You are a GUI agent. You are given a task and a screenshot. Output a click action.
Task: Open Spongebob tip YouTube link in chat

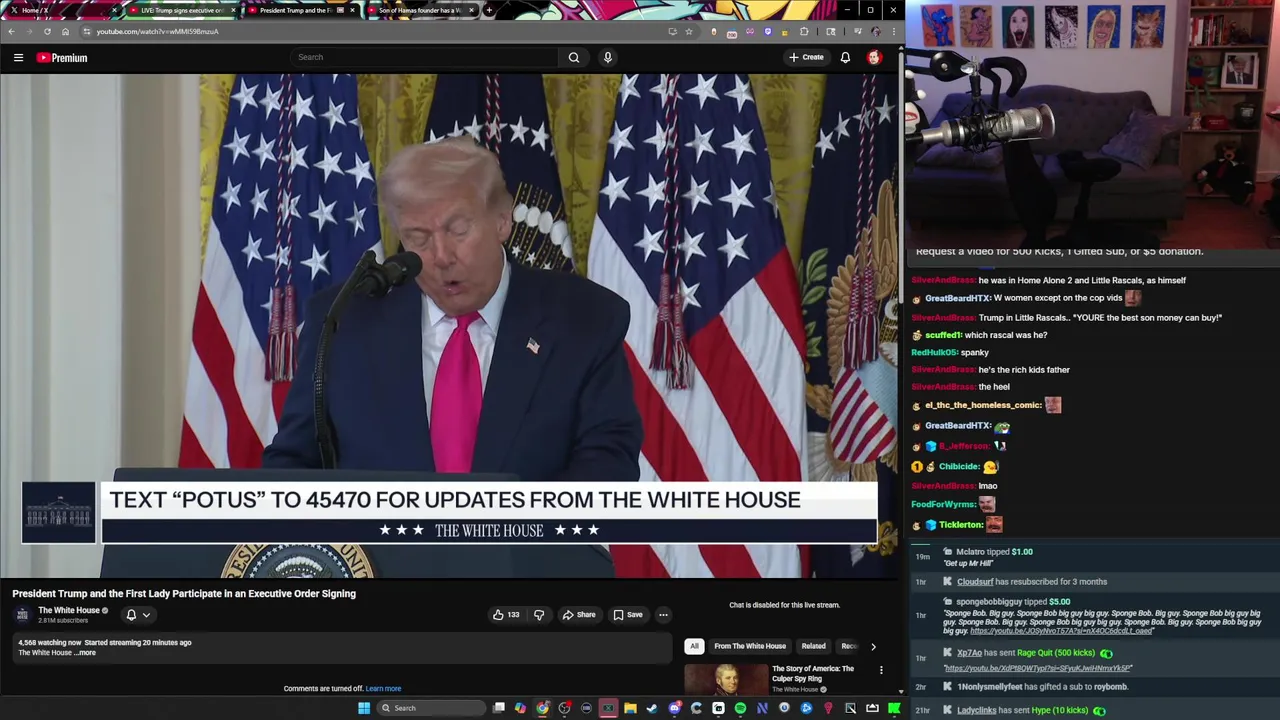pyautogui.click(x=1061, y=631)
